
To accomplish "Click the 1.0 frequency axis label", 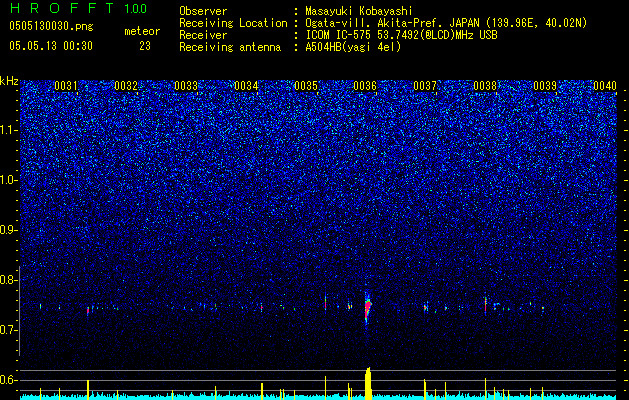I will (9, 180).
